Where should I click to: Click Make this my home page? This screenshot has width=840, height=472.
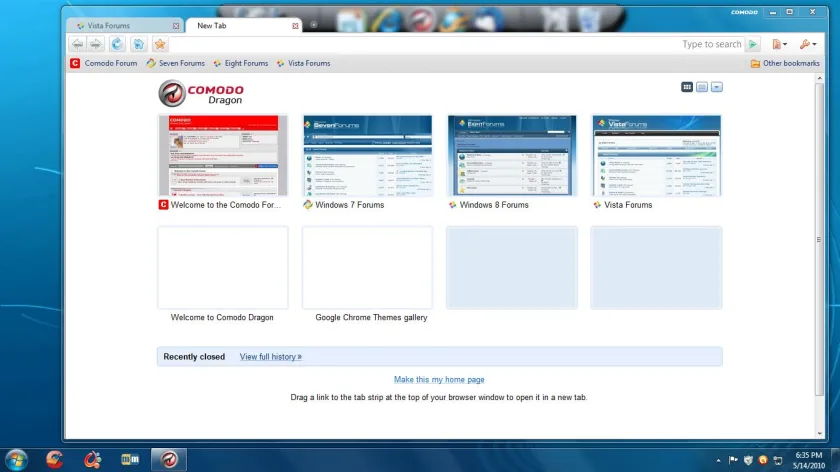click(439, 379)
